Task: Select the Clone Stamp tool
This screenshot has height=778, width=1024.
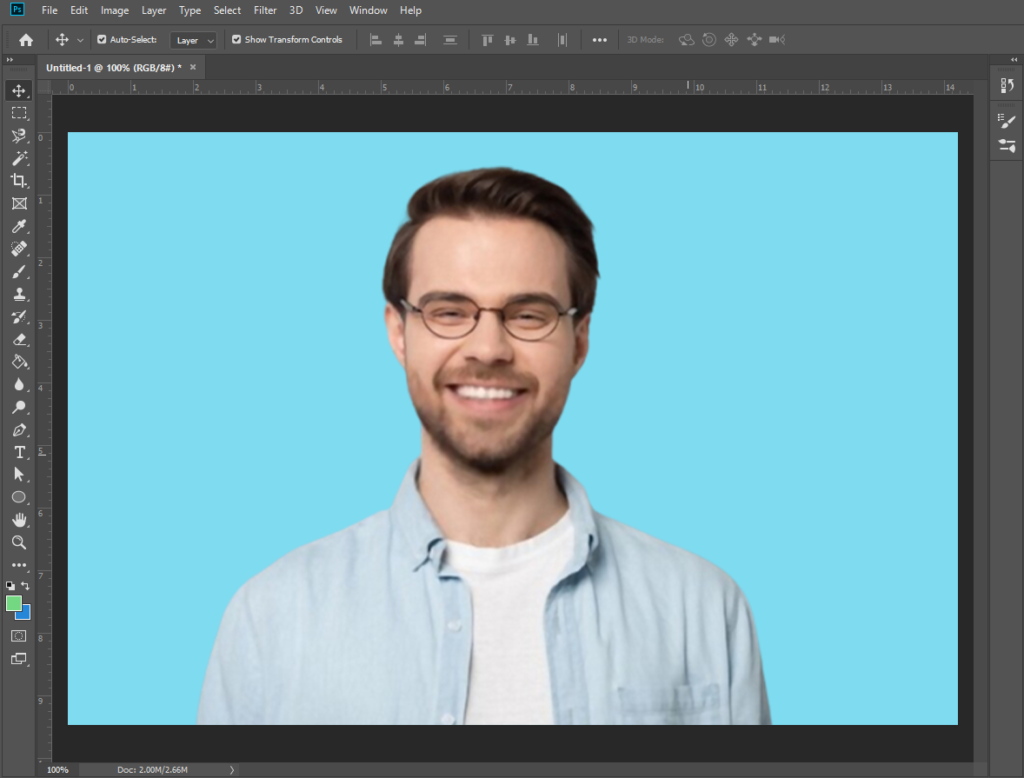Action: click(x=18, y=294)
